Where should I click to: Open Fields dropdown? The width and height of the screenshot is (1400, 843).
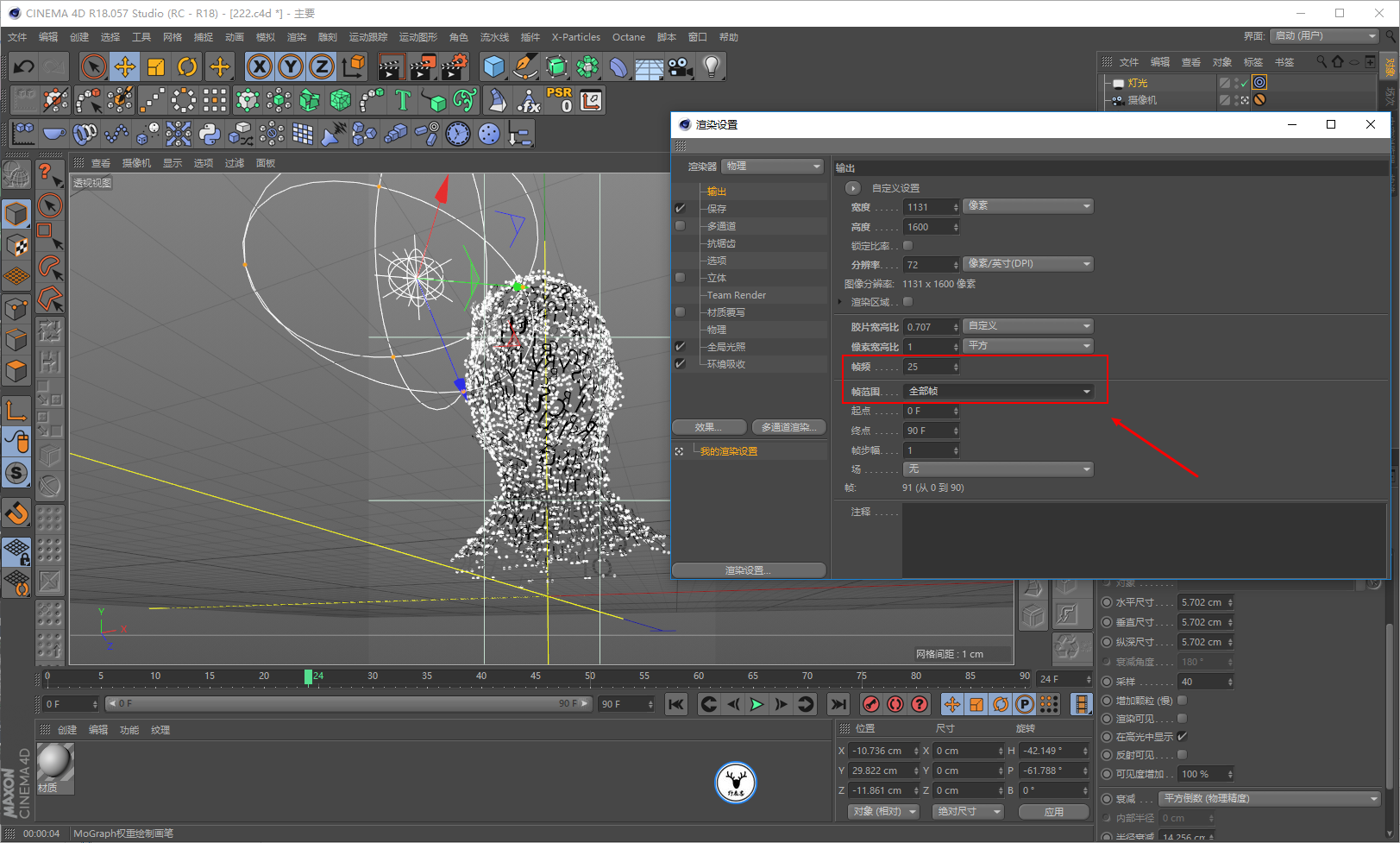coord(998,469)
